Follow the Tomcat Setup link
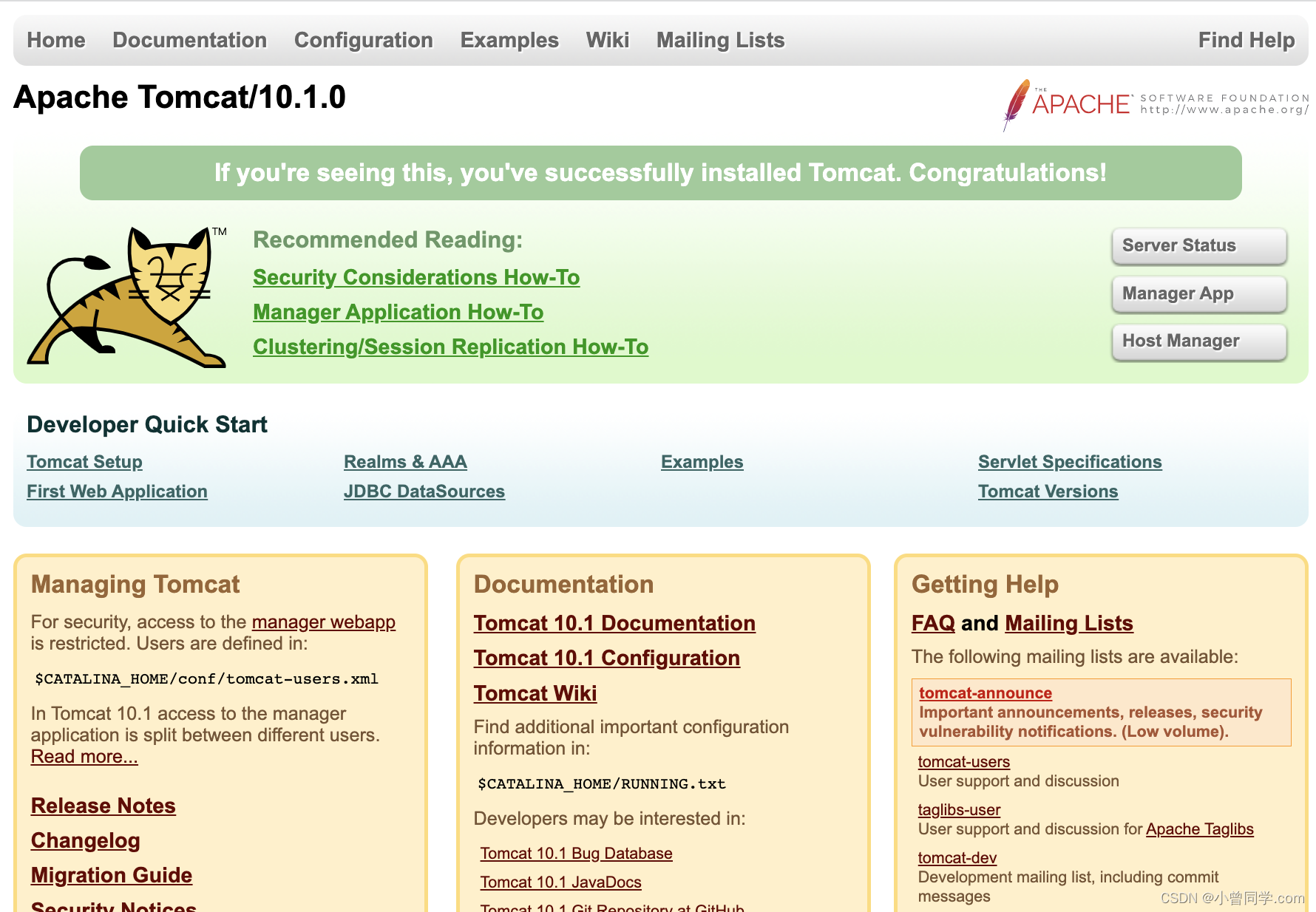This screenshot has width=1316, height=912. [x=85, y=462]
